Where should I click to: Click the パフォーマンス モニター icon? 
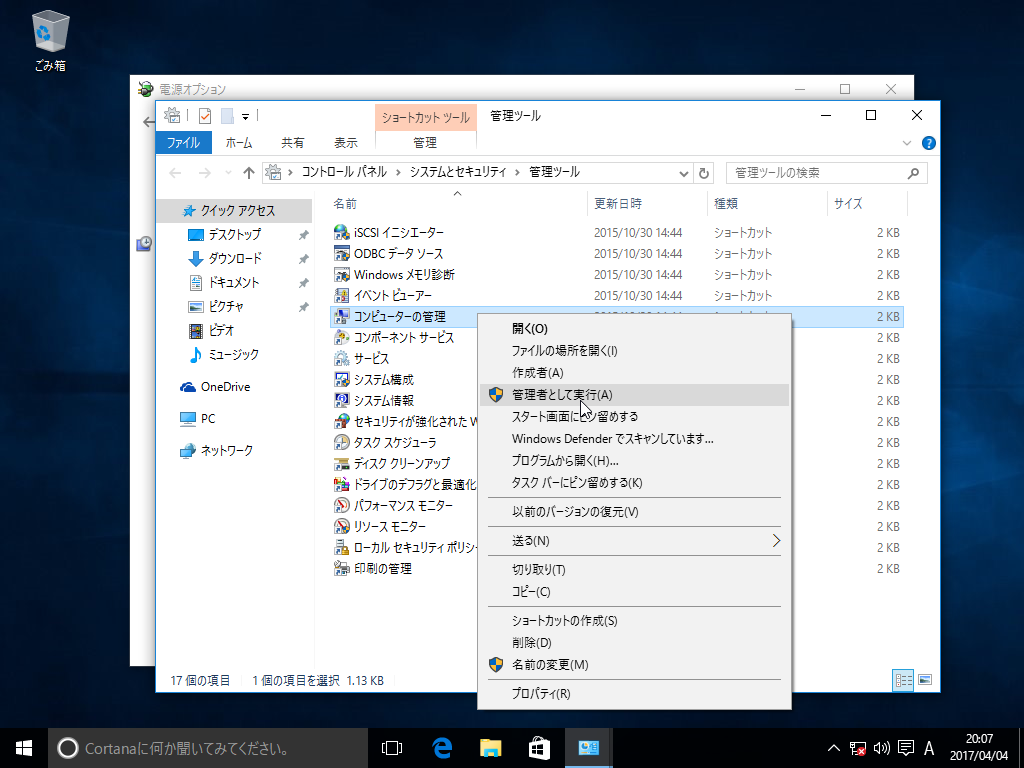pos(341,505)
